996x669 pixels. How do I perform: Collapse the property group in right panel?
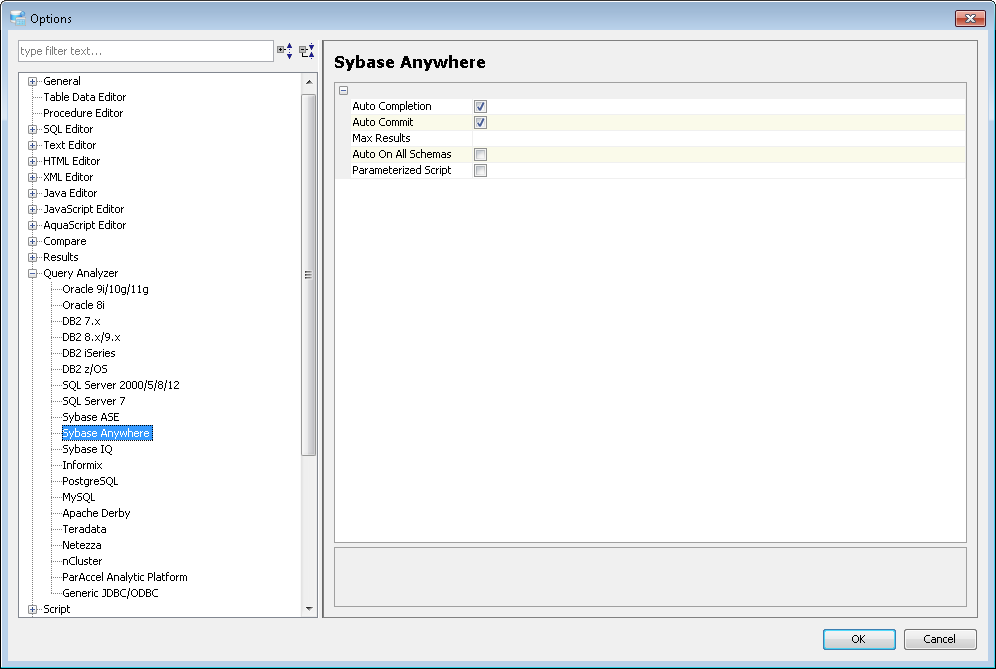point(344,90)
